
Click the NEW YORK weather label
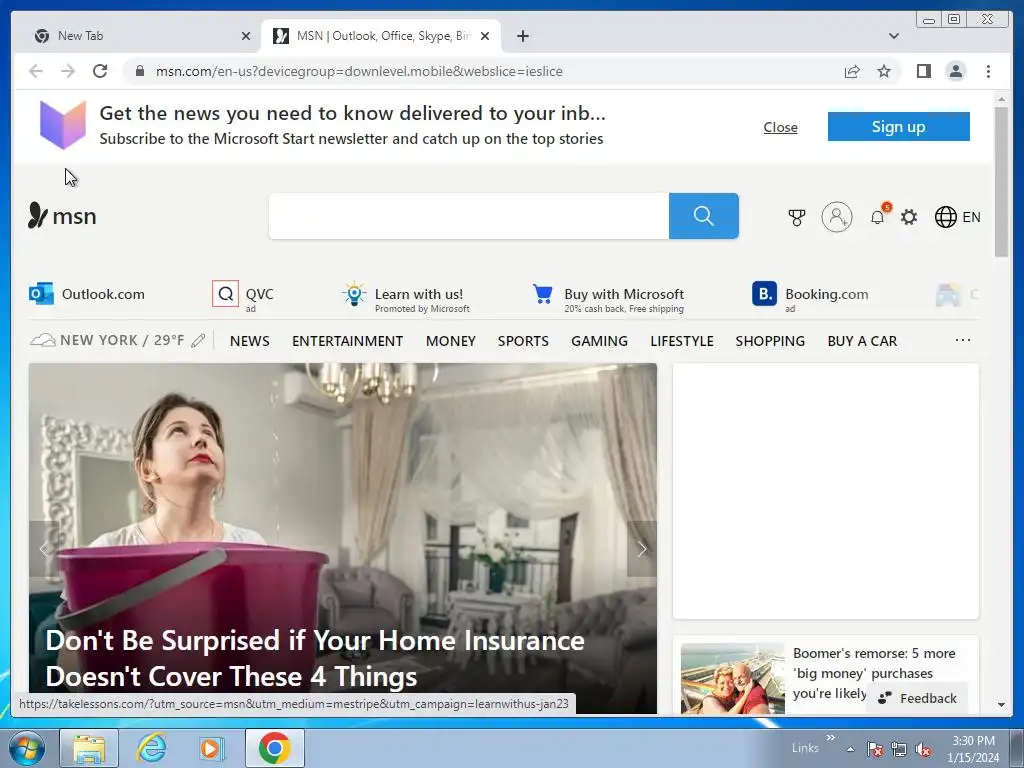[122, 340]
